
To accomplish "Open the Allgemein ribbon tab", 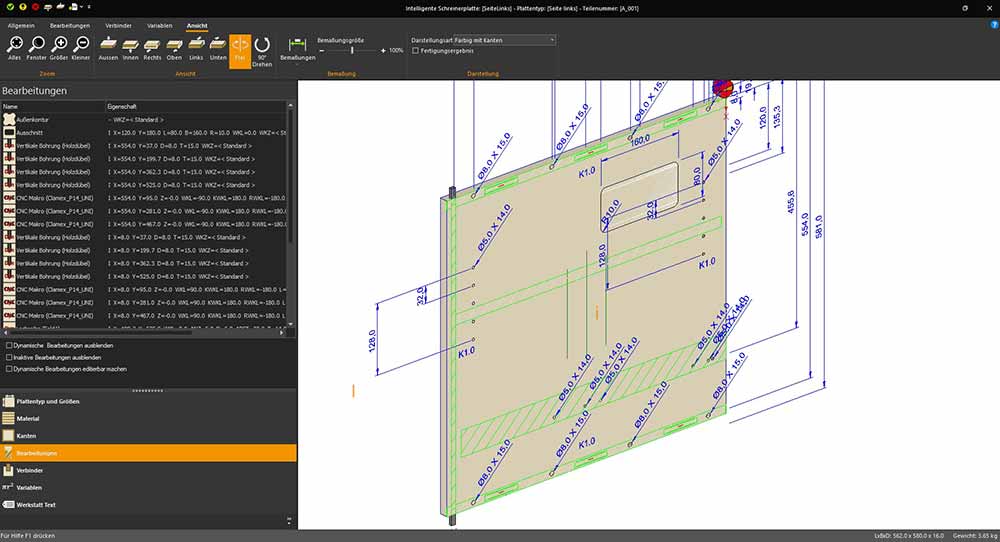I will (x=21, y=26).
